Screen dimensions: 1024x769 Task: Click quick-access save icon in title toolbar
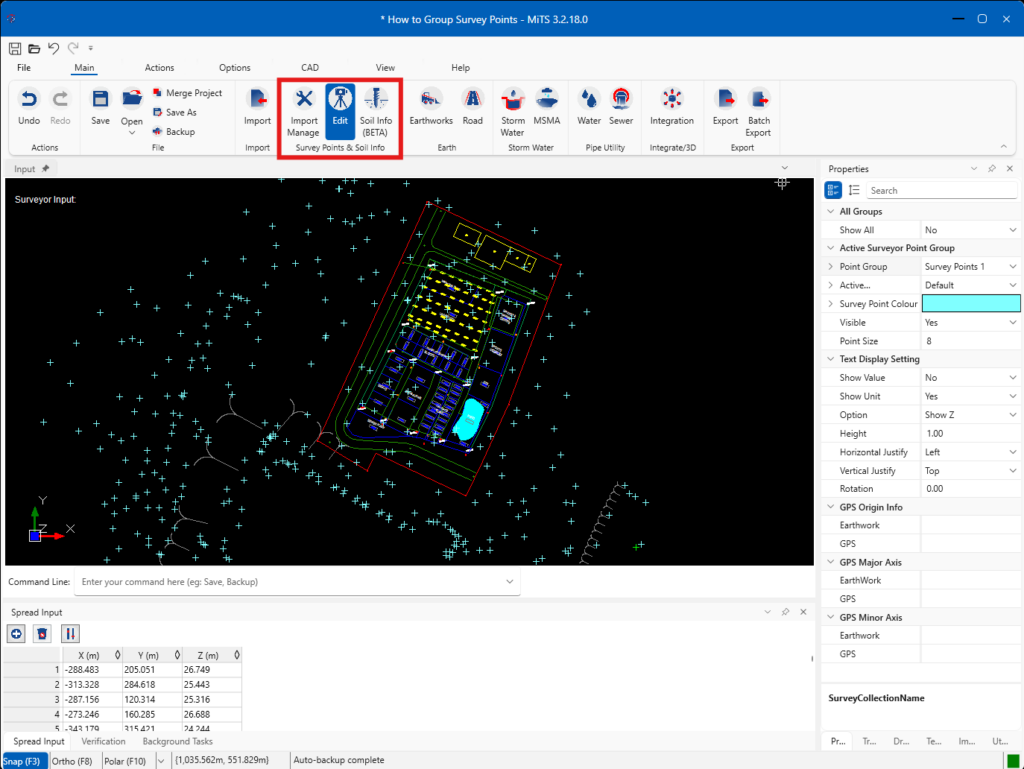coord(14,48)
